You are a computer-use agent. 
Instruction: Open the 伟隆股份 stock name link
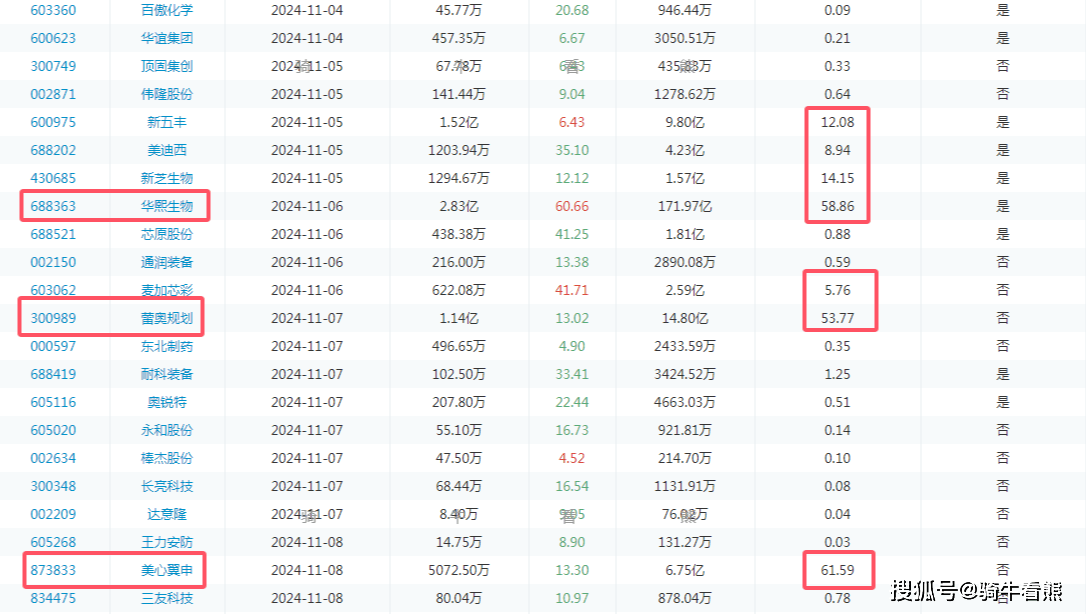(x=166, y=94)
